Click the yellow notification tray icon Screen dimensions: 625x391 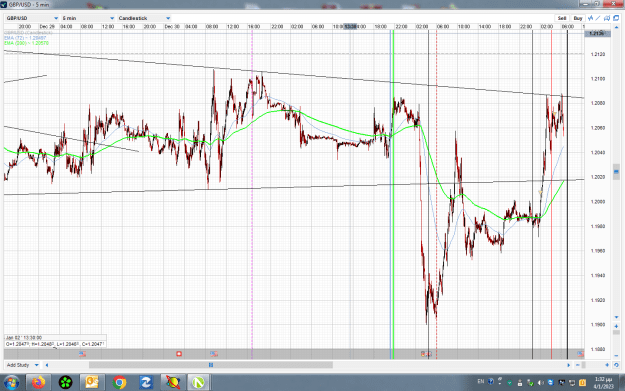point(582,383)
